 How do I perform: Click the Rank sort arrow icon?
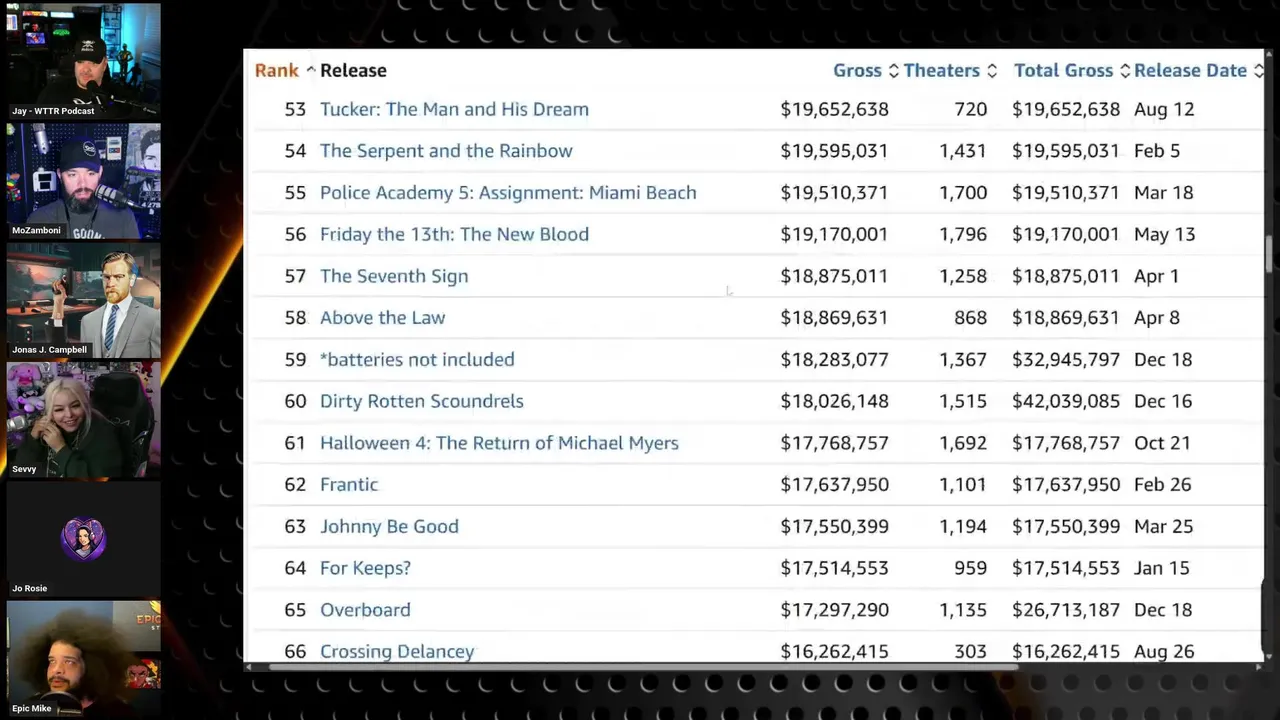310,70
